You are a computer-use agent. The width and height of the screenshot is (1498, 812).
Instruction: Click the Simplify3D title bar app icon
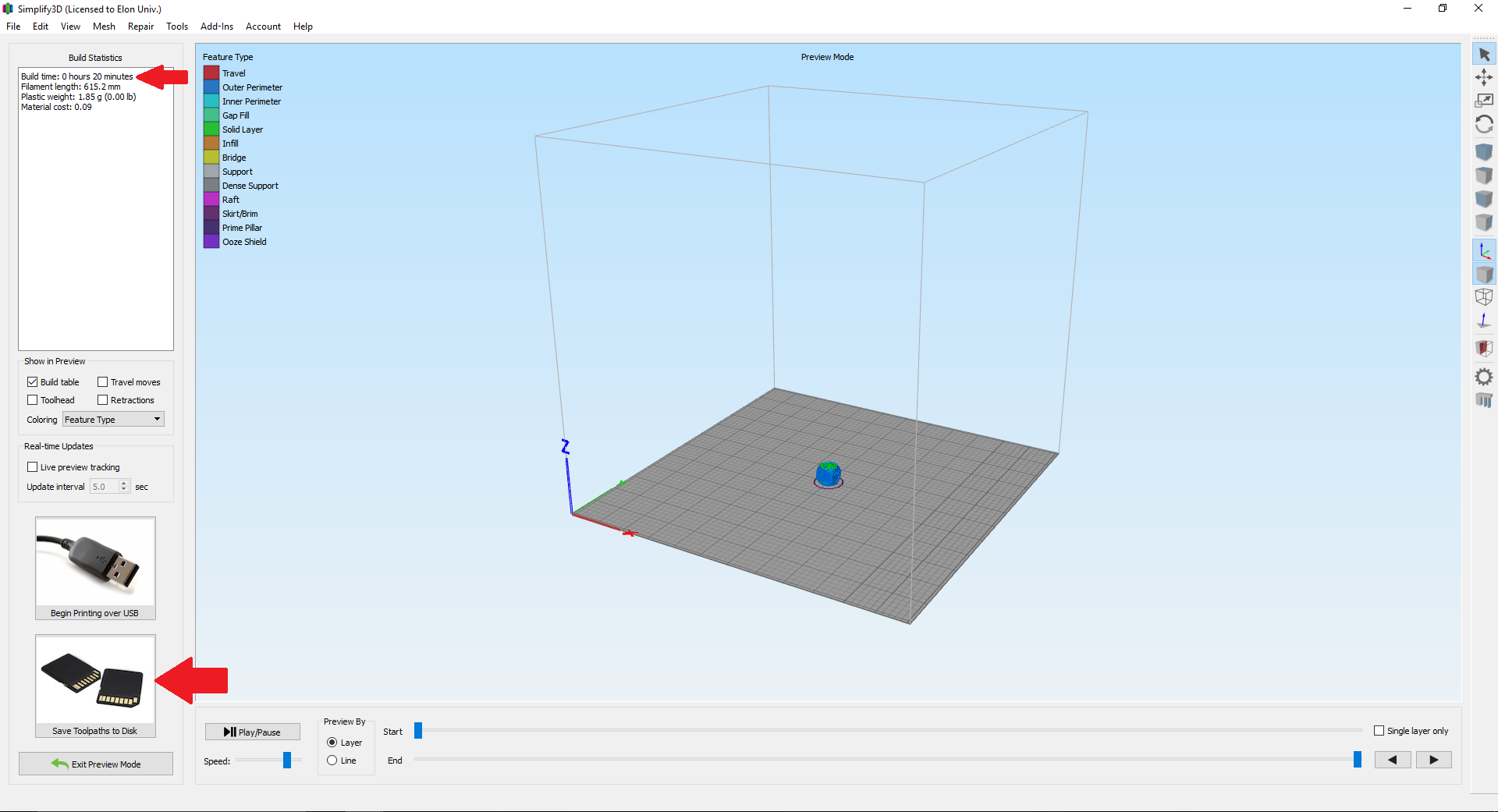point(8,9)
